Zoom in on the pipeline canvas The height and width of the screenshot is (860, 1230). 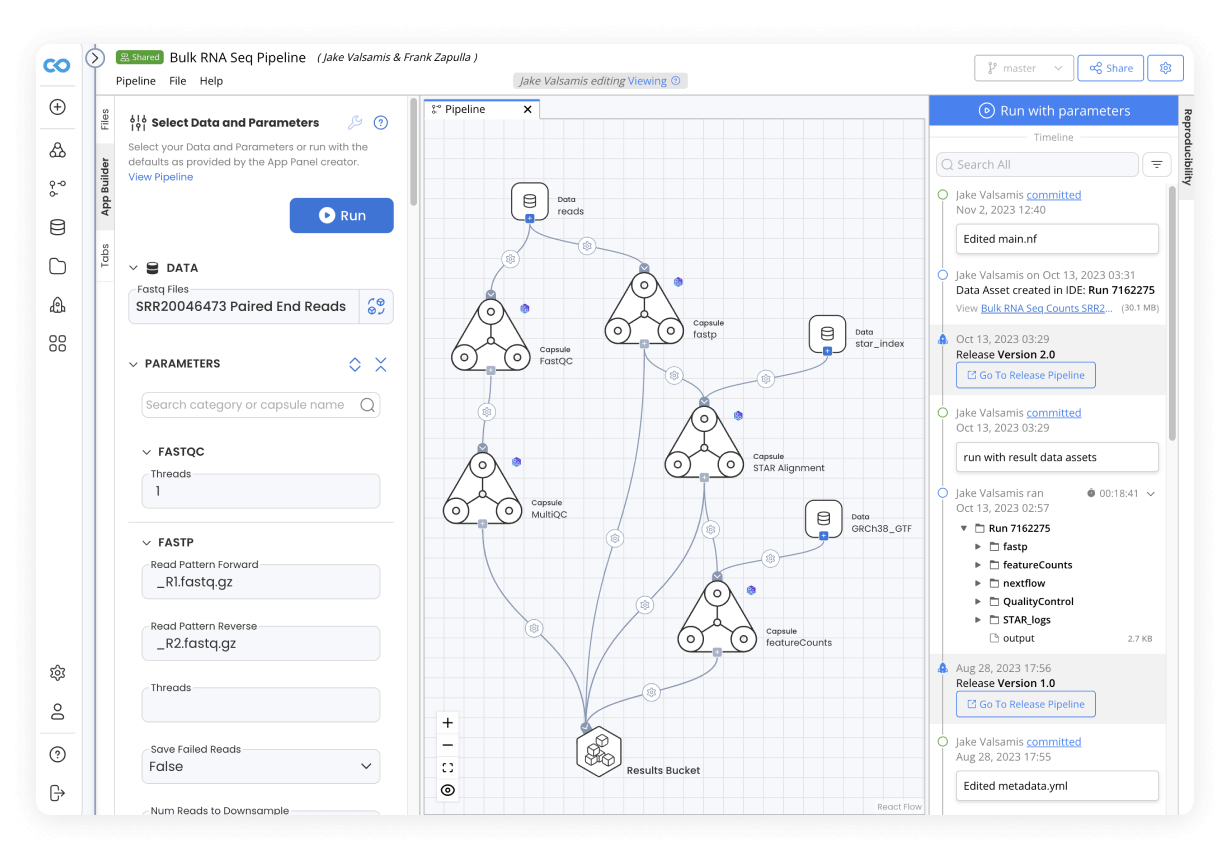click(x=447, y=722)
